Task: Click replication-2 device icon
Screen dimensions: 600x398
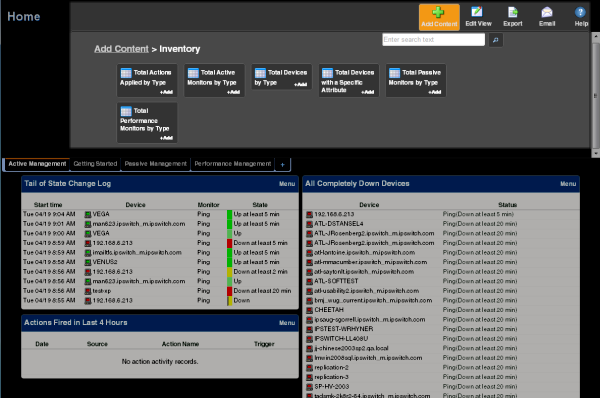Action: [x=309, y=367]
